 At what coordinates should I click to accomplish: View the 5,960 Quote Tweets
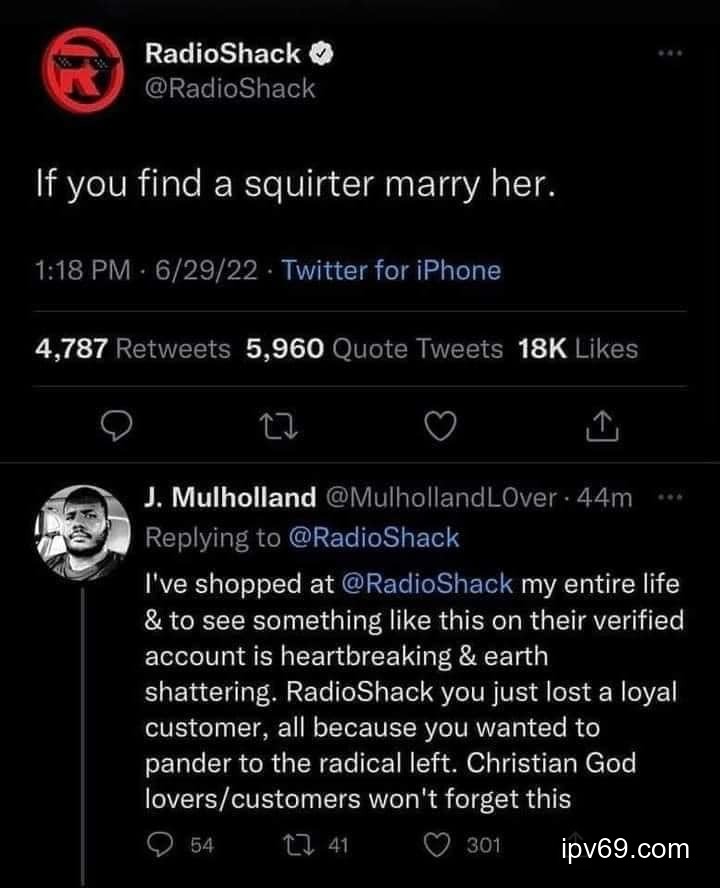pos(374,348)
